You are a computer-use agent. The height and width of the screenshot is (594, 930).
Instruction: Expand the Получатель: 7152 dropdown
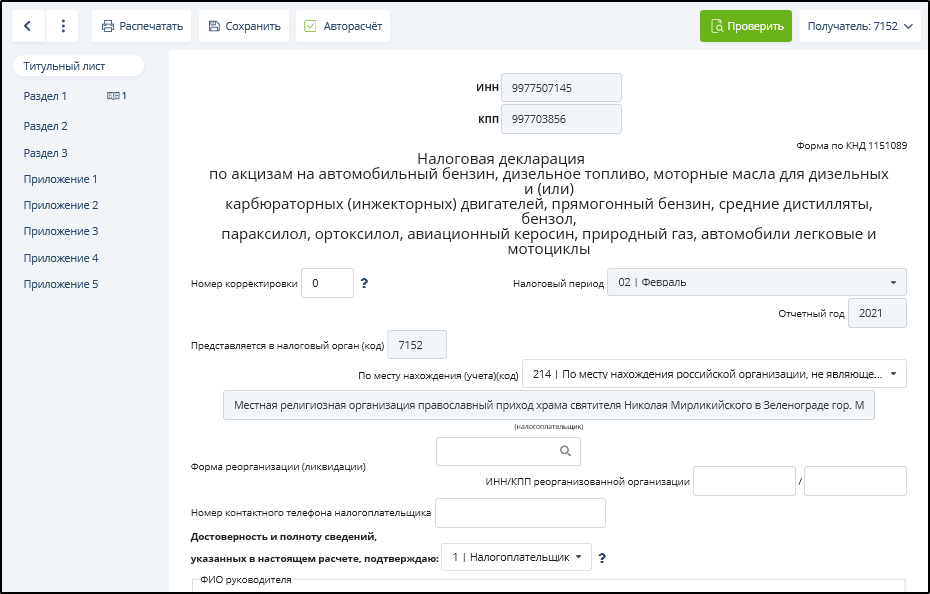[x=860, y=26]
